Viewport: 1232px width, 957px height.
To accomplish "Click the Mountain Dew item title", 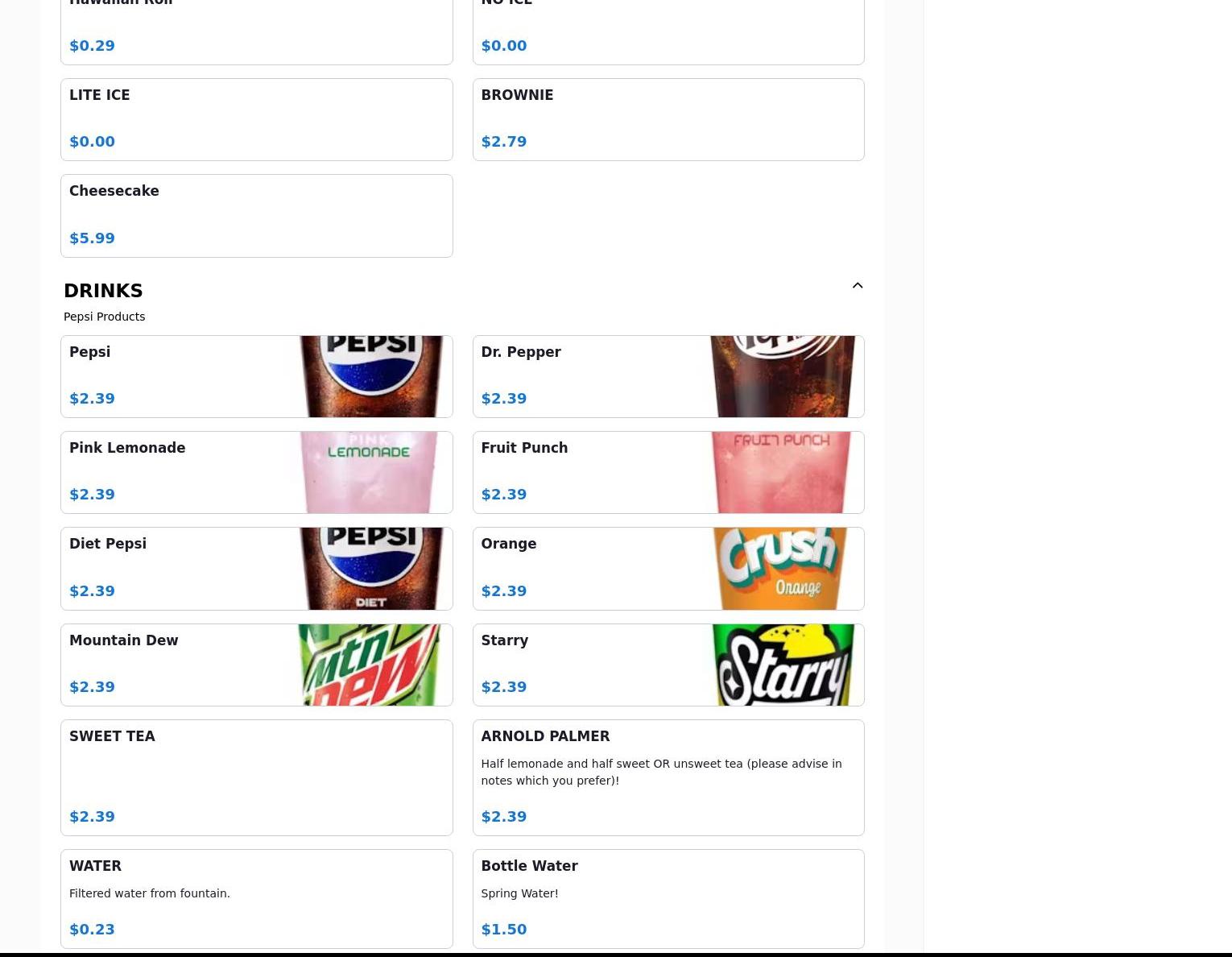I will [124, 640].
